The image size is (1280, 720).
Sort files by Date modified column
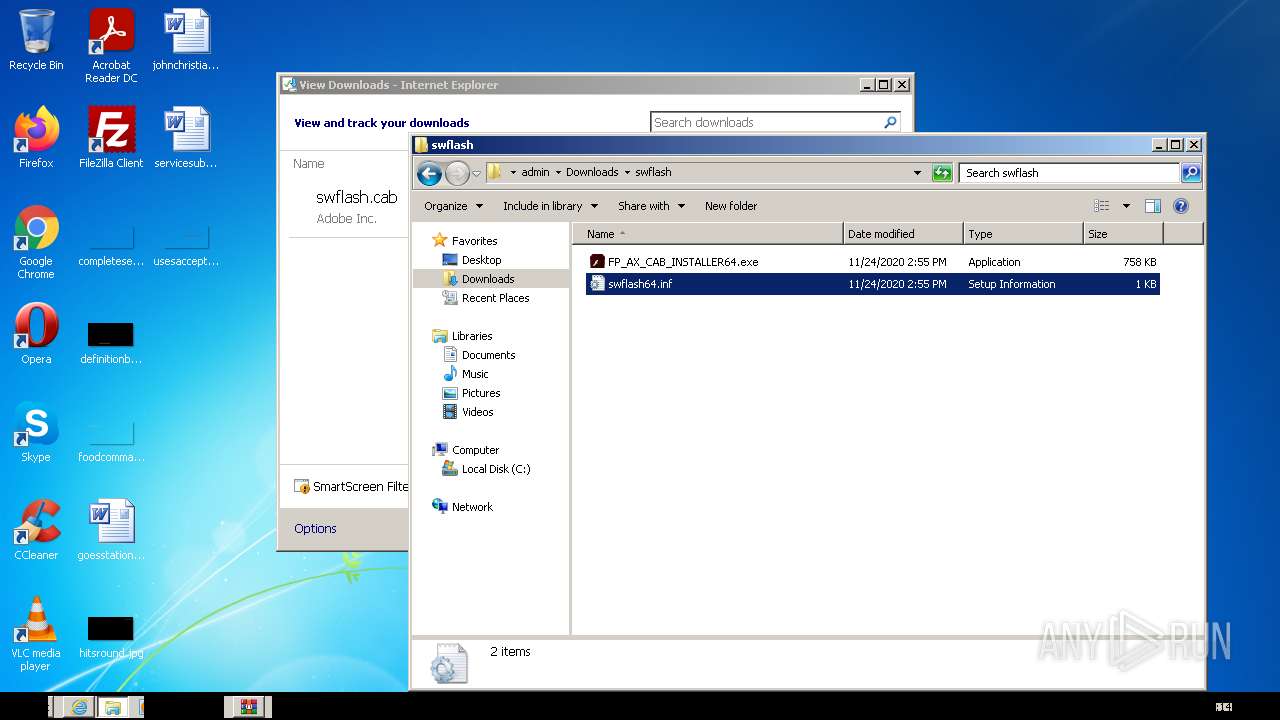pos(903,234)
